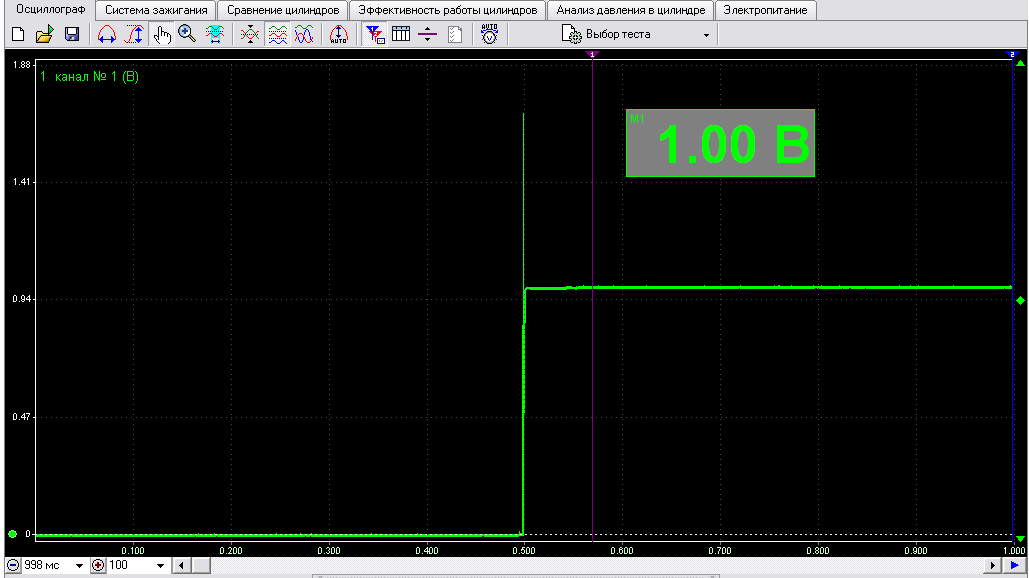The width and height of the screenshot is (1029, 578).
Task: Create a new file with blank page icon
Action: tap(18, 34)
